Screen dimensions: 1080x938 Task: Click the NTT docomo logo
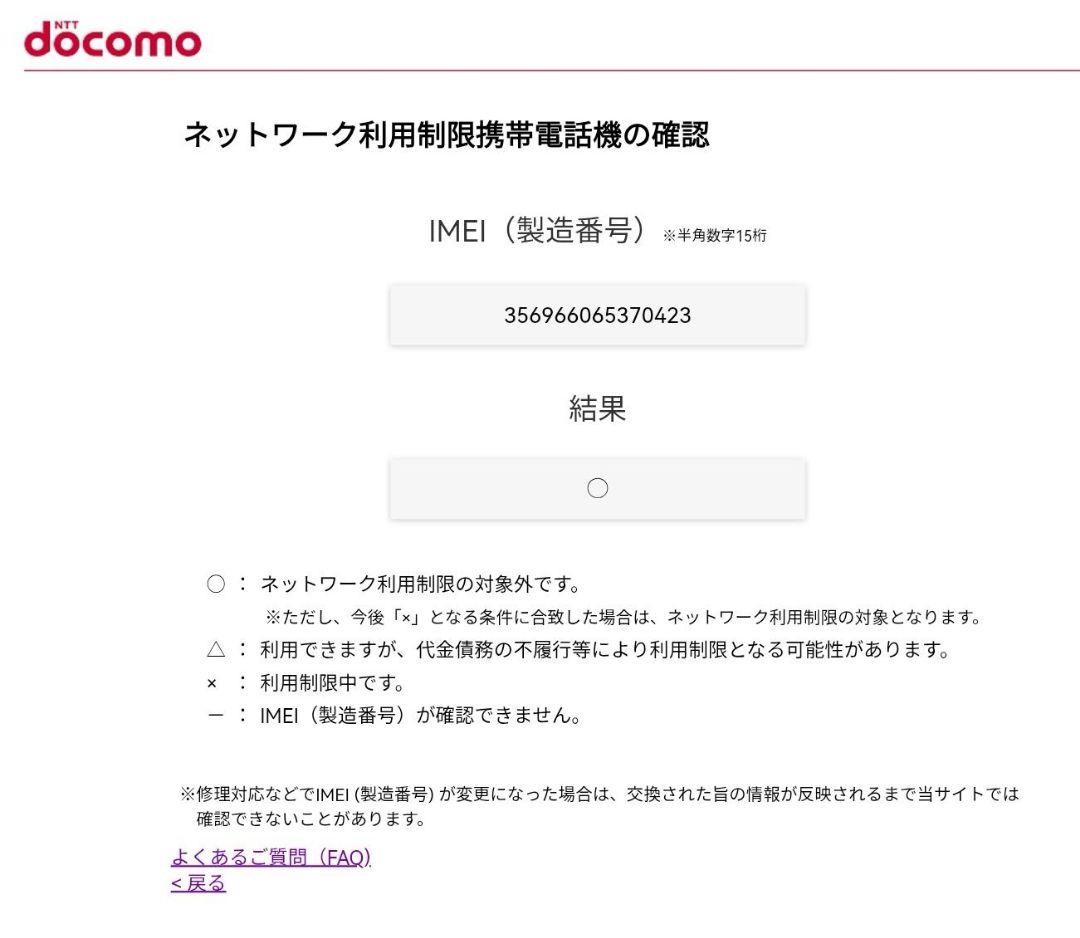[113, 38]
